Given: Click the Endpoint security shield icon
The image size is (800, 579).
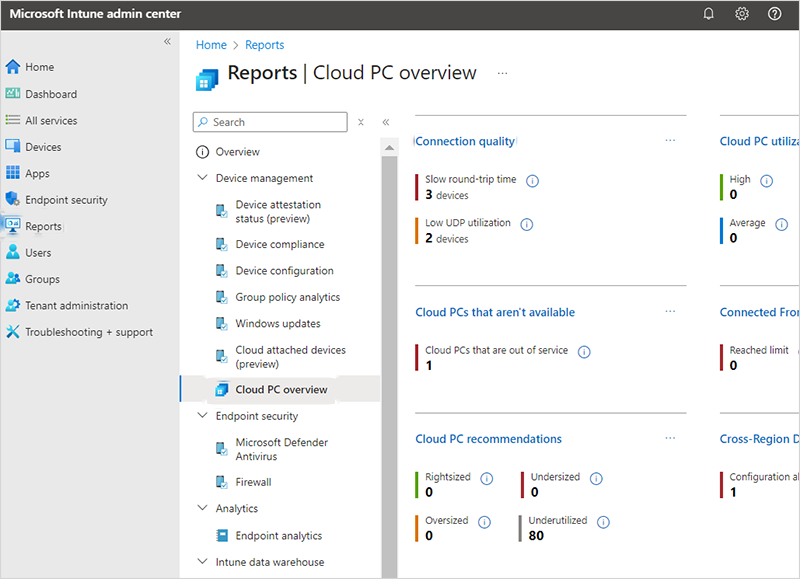Looking at the screenshot, I should point(13,199).
